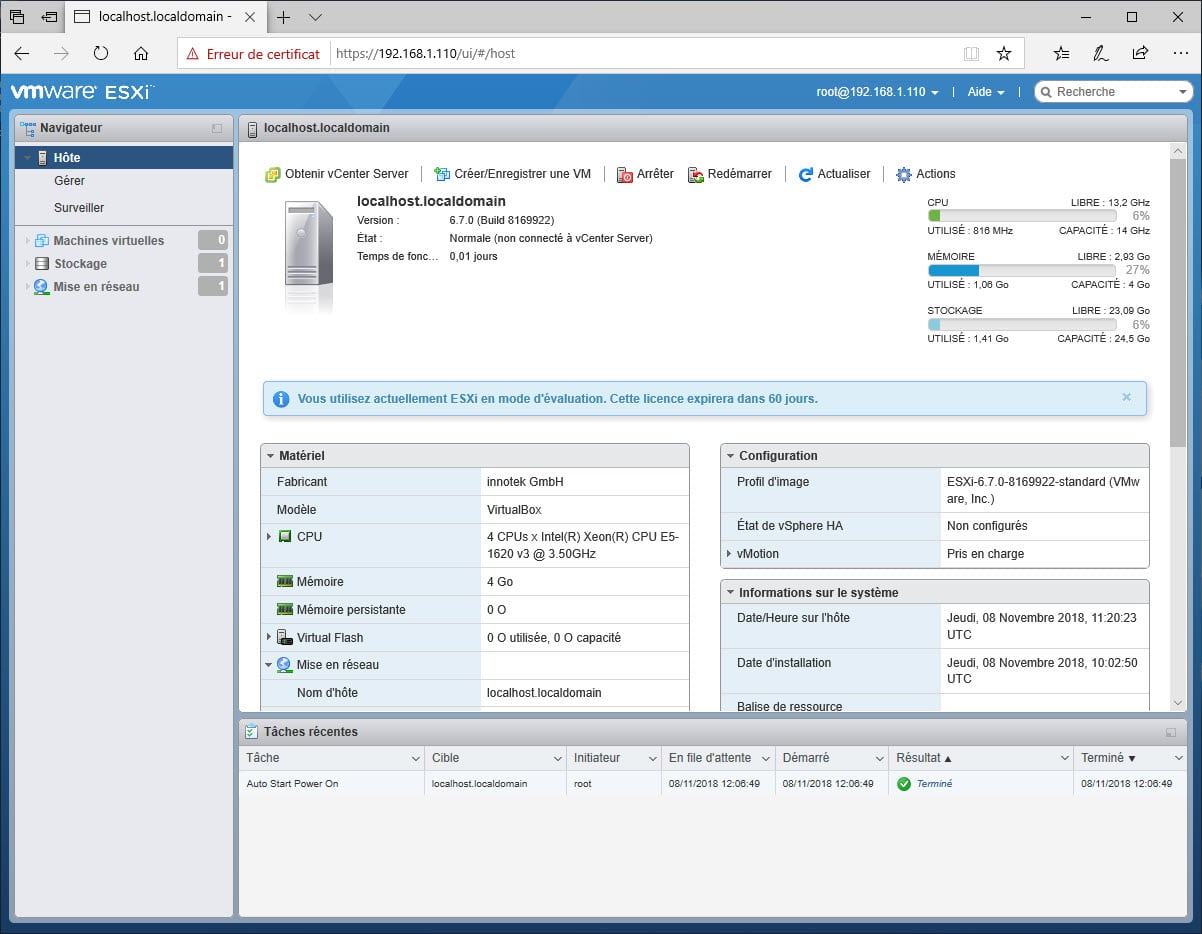Expand the CPU hardware row
1202x934 pixels.
pos(269,537)
